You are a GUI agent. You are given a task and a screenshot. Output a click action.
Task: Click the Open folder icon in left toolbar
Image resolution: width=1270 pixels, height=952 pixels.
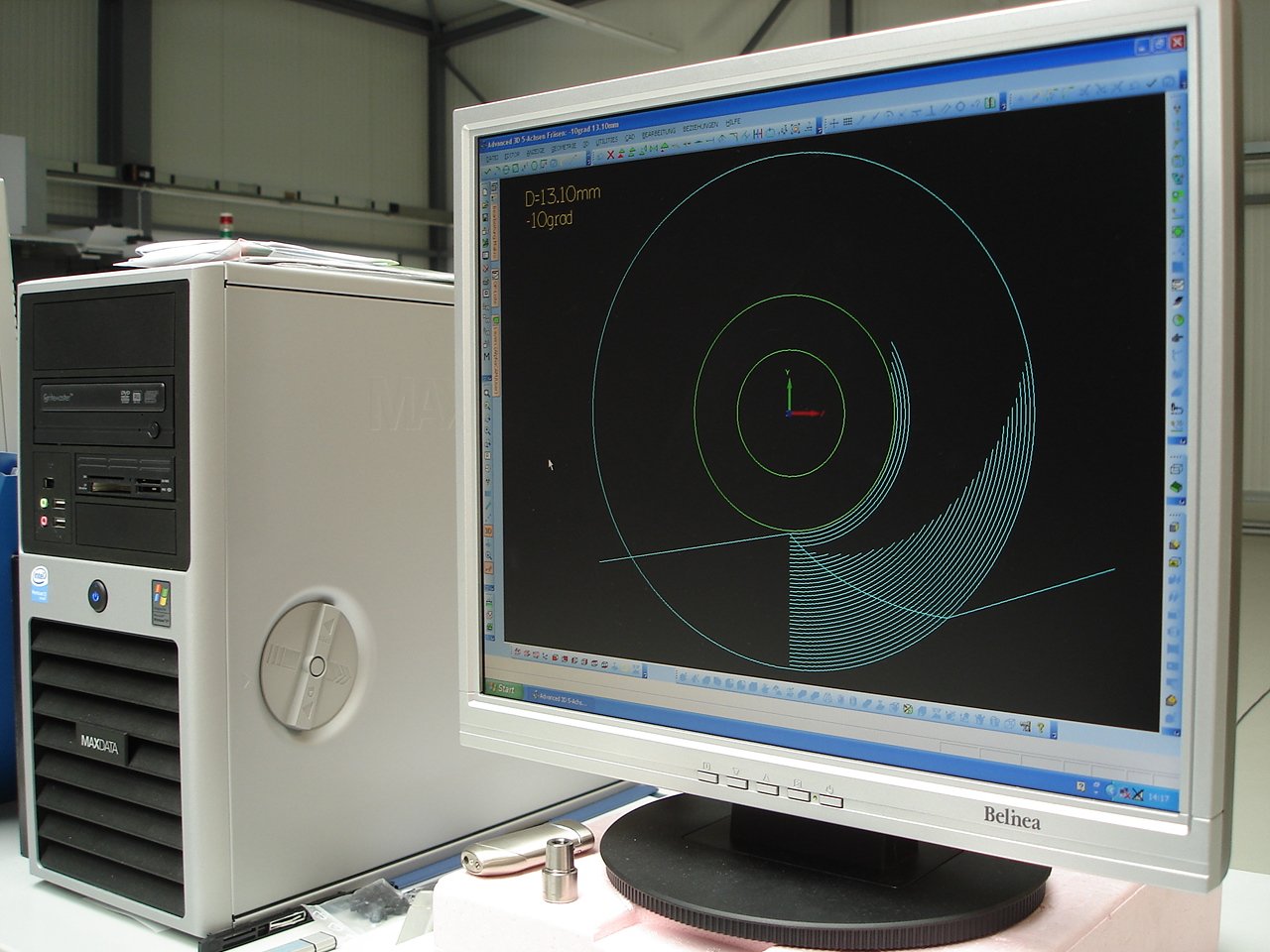coord(485,204)
